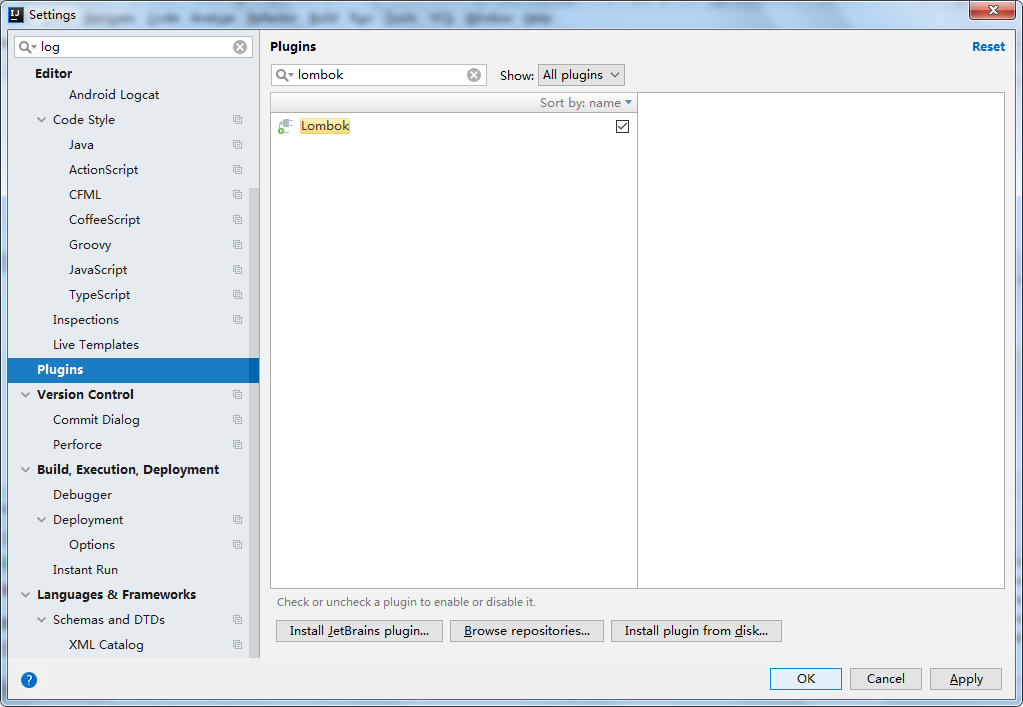Open the Show 'All plugins' dropdown
This screenshot has height=707, width=1023.
(x=581, y=75)
